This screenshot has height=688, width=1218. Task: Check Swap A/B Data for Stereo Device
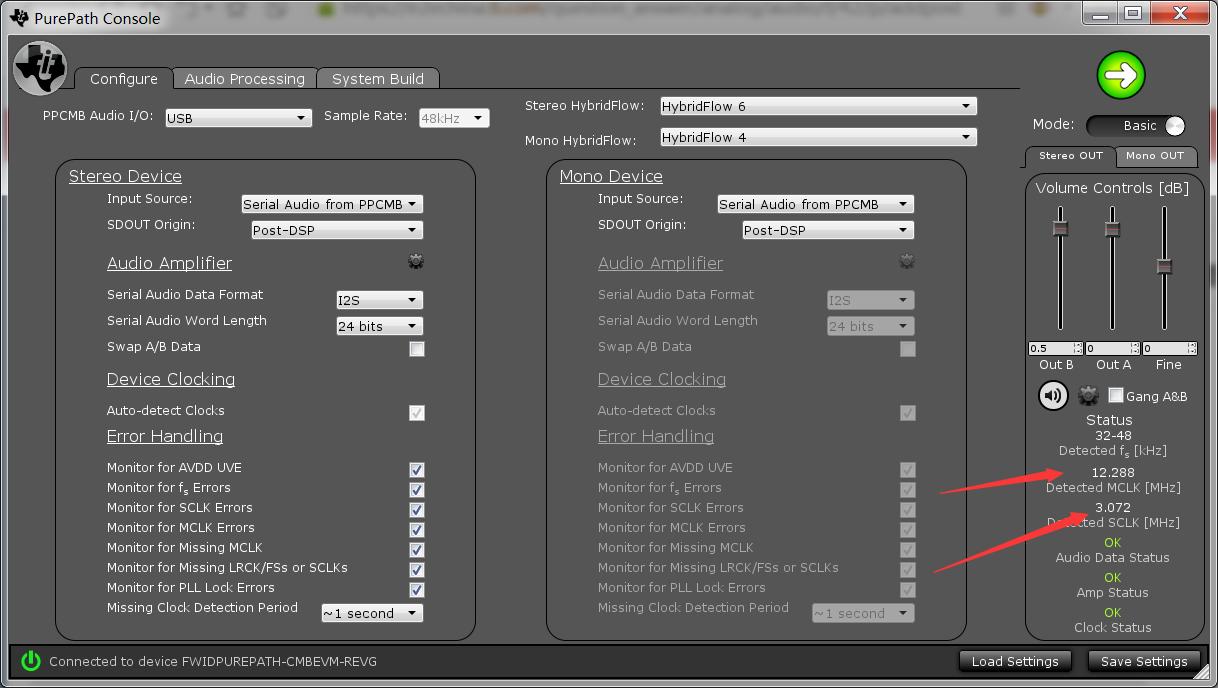tap(417, 349)
